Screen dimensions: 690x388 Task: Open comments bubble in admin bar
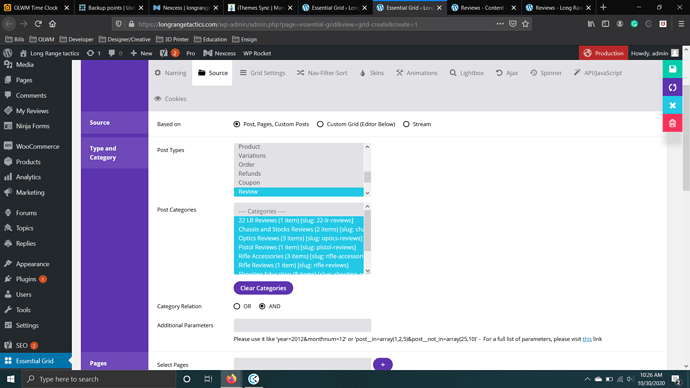[x=112, y=53]
